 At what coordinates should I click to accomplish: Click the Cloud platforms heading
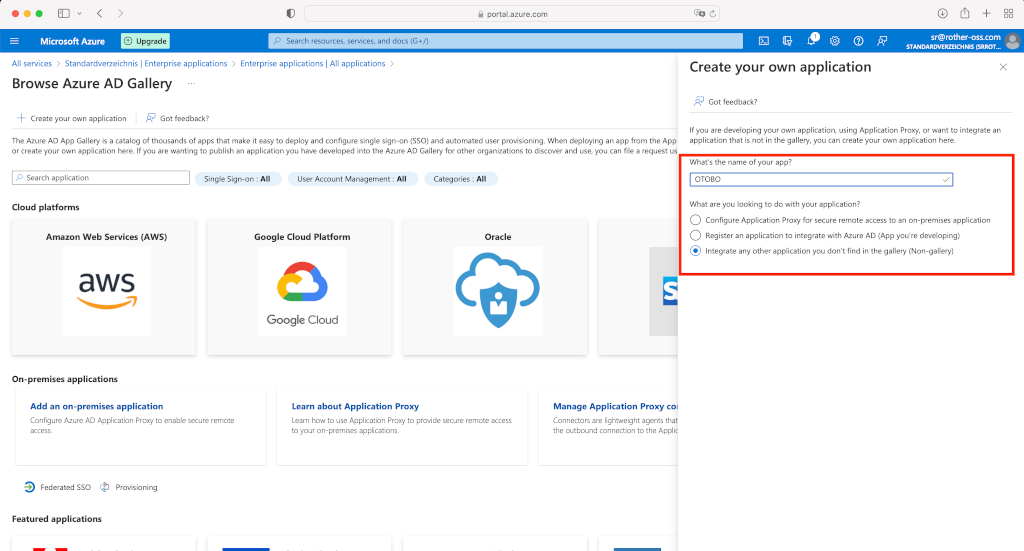(x=46, y=207)
